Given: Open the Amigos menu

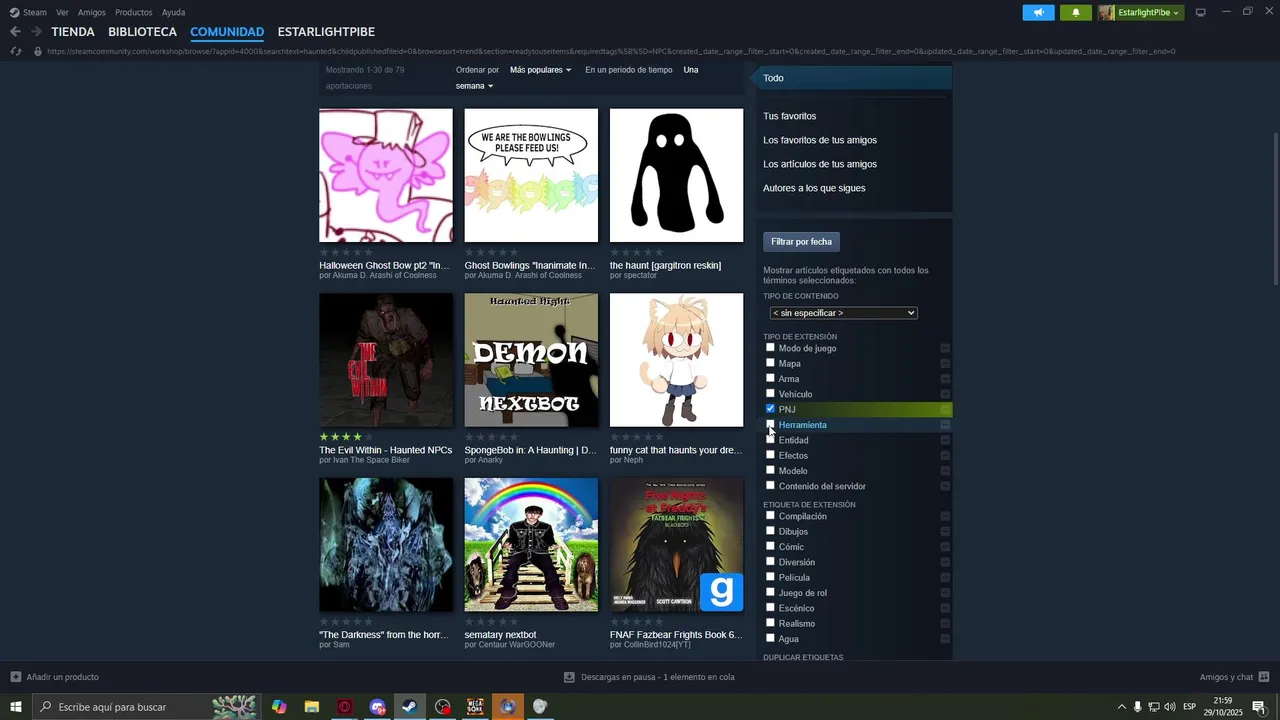Looking at the screenshot, I should 92,12.
